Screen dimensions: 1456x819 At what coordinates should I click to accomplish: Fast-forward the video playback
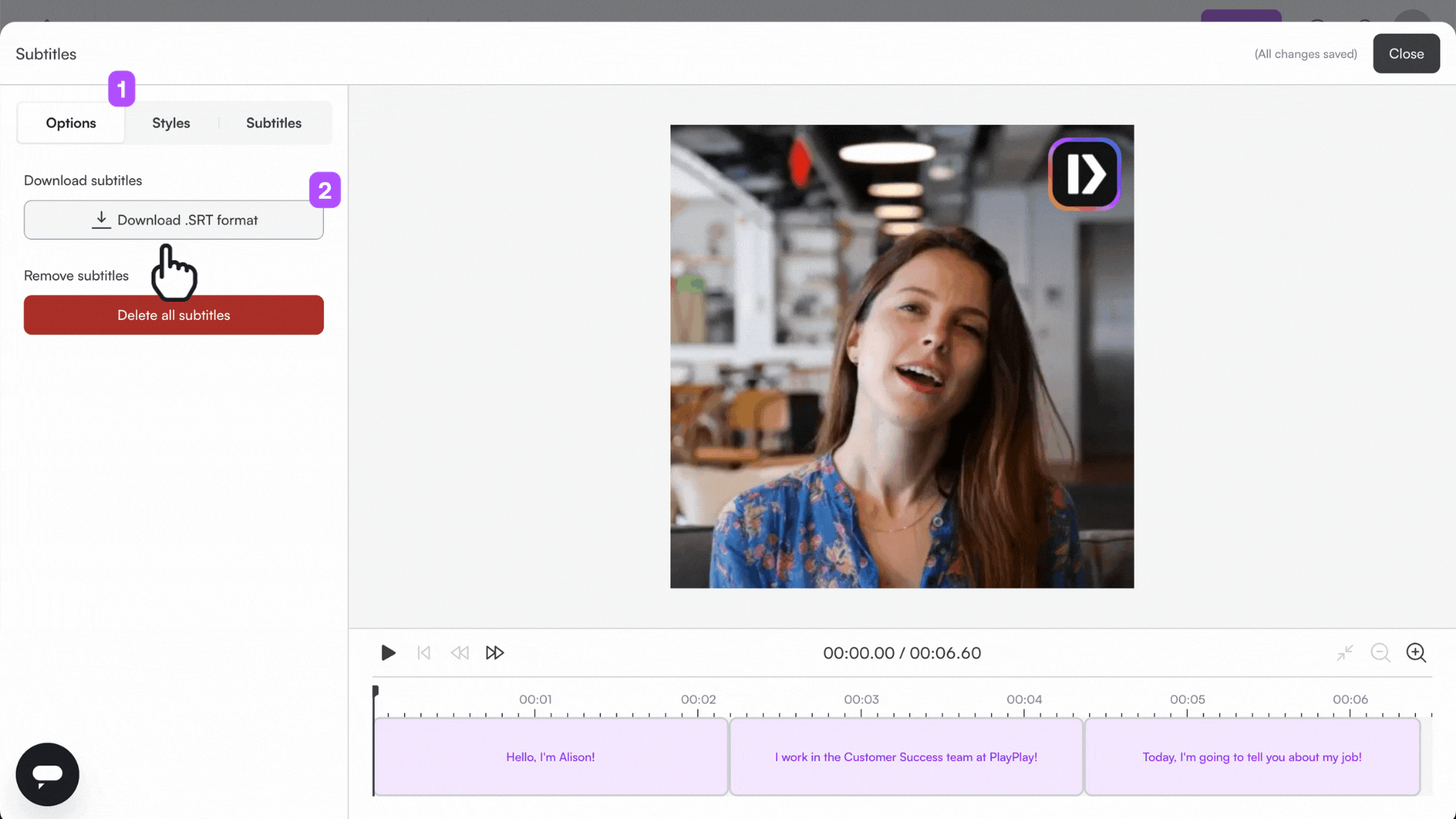(x=494, y=652)
